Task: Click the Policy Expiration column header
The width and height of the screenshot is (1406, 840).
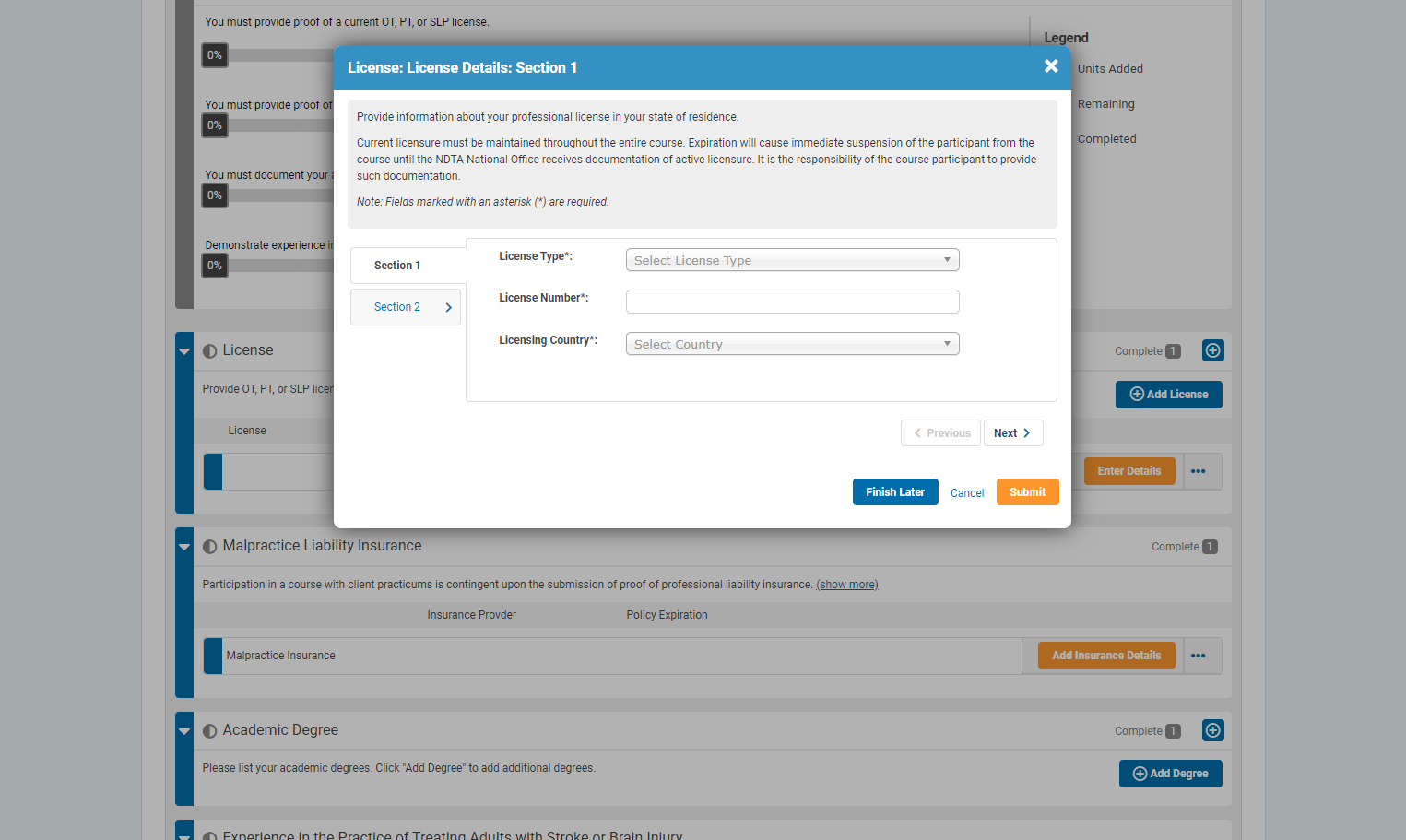Action: coord(668,615)
